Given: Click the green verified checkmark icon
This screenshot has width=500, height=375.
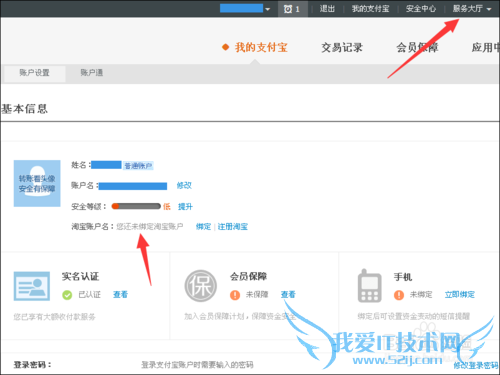Looking at the screenshot, I should pyautogui.click(x=67, y=295).
